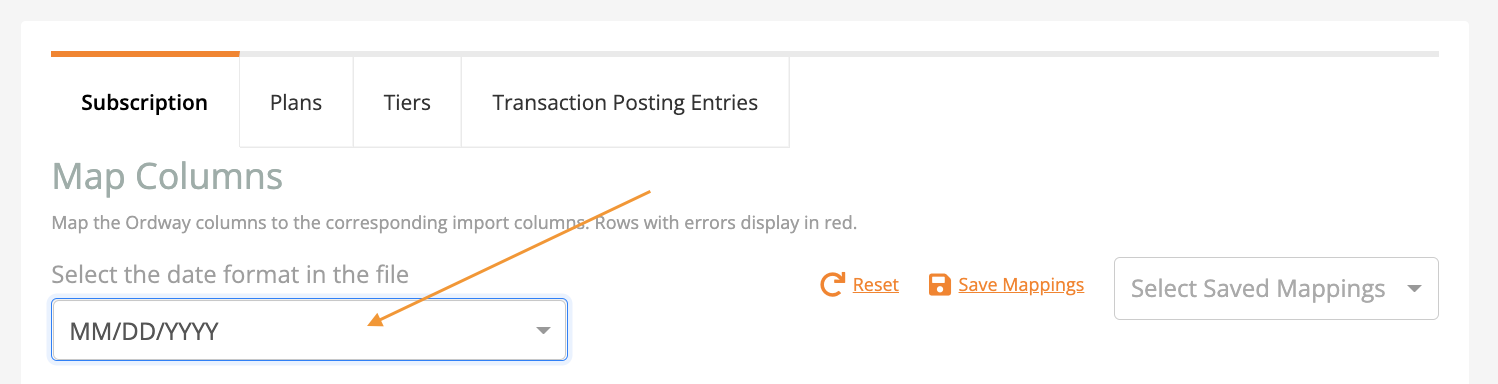Switch to the Subscription tab
This screenshot has height=384, width=1498.
coord(145,102)
